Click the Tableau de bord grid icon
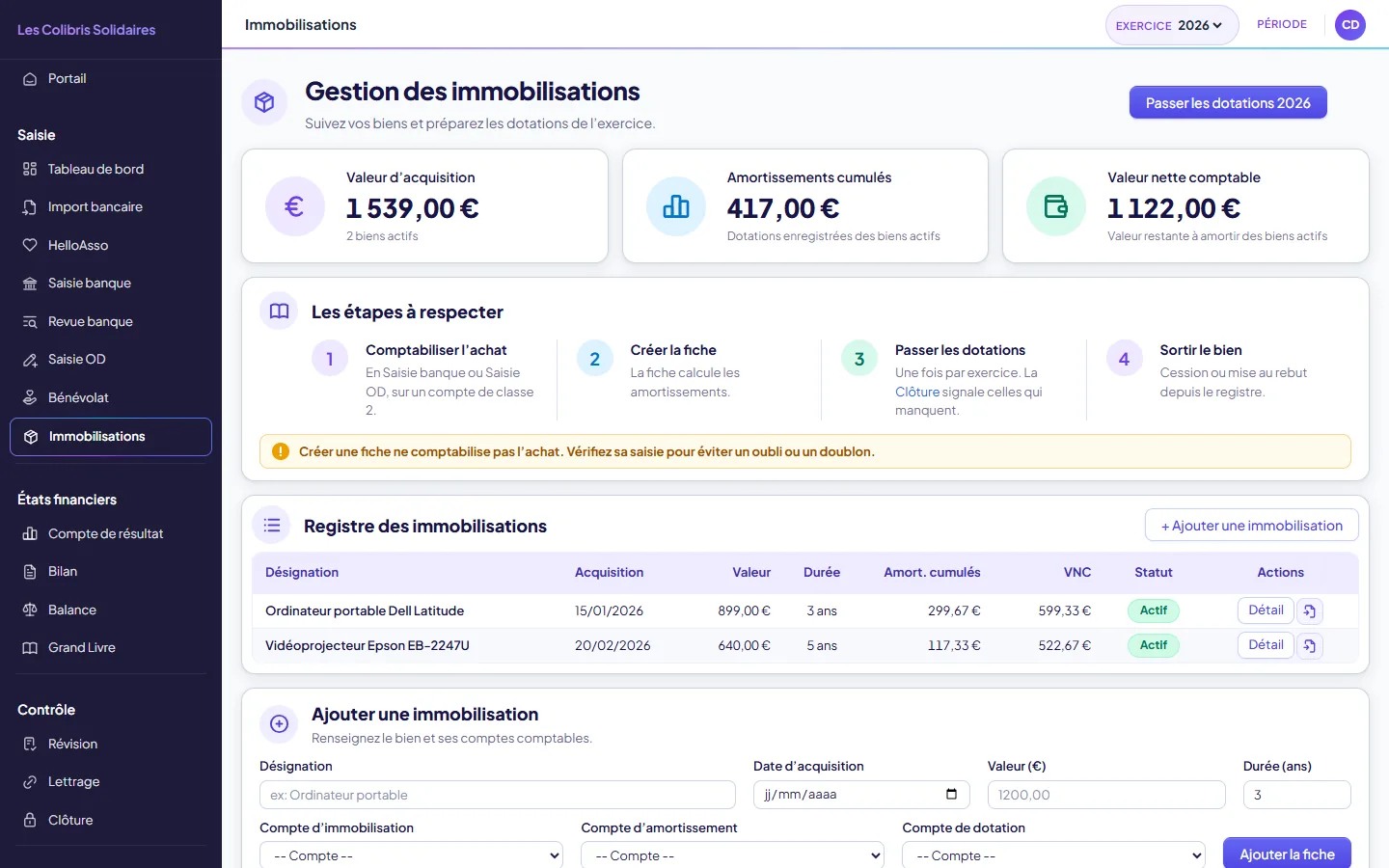1389x868 pixels. [x=30, y=170]
